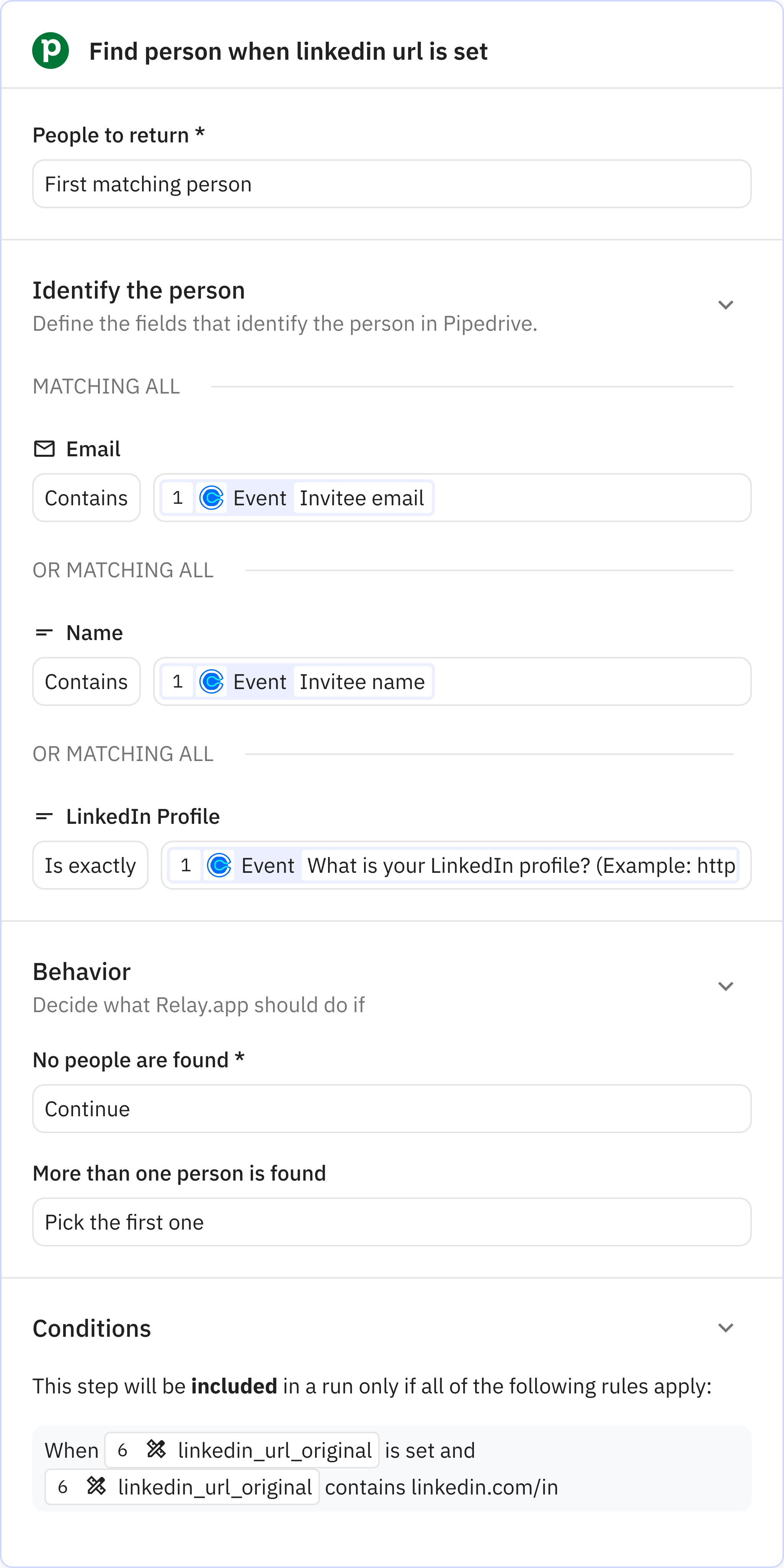Click the step title 'Find person when linkedin url is set'
The height and width of the screenshot is (1568, 784).
288,51
